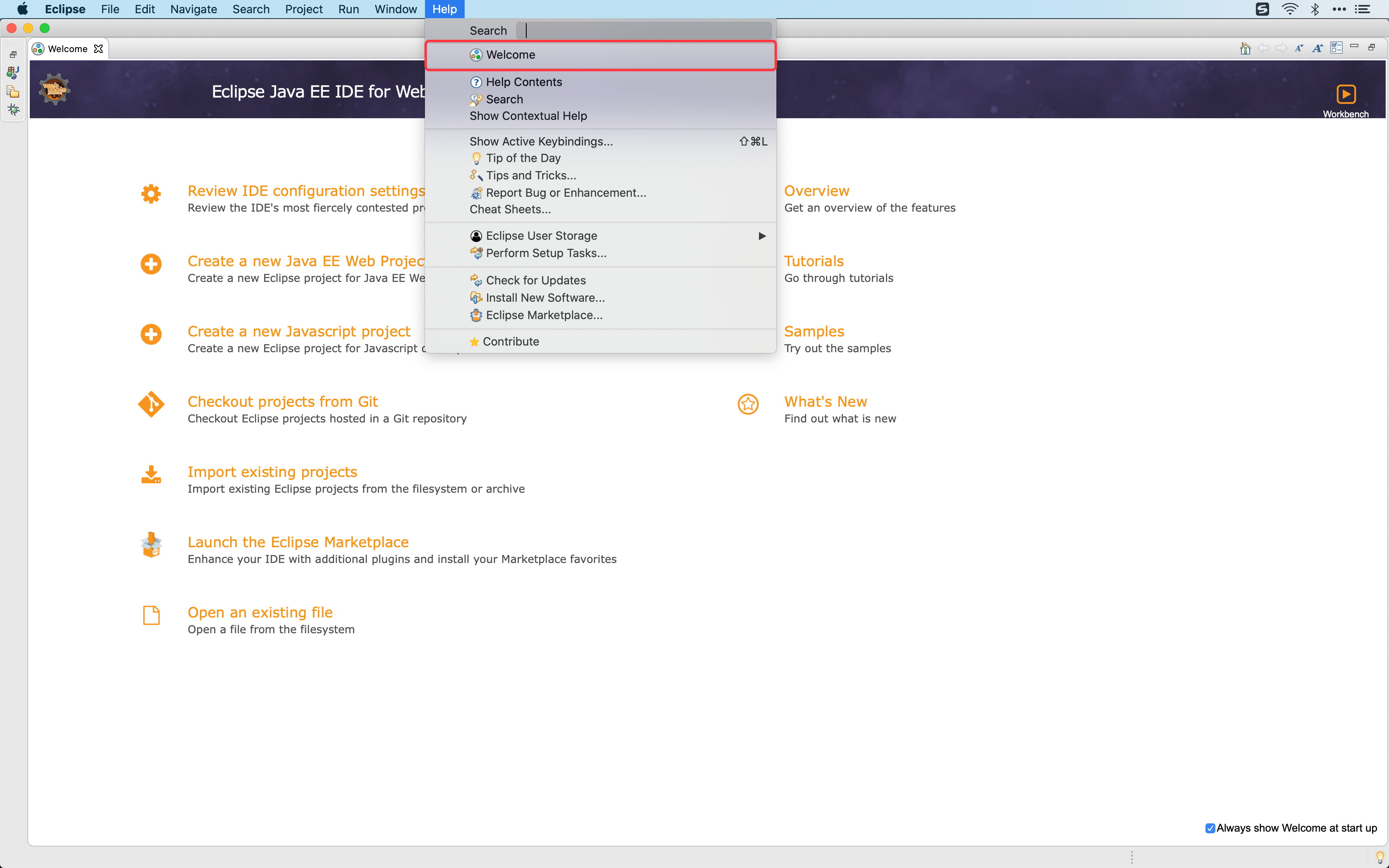
Task: Click the Workbench play icon
Action: coord(1345,94)
